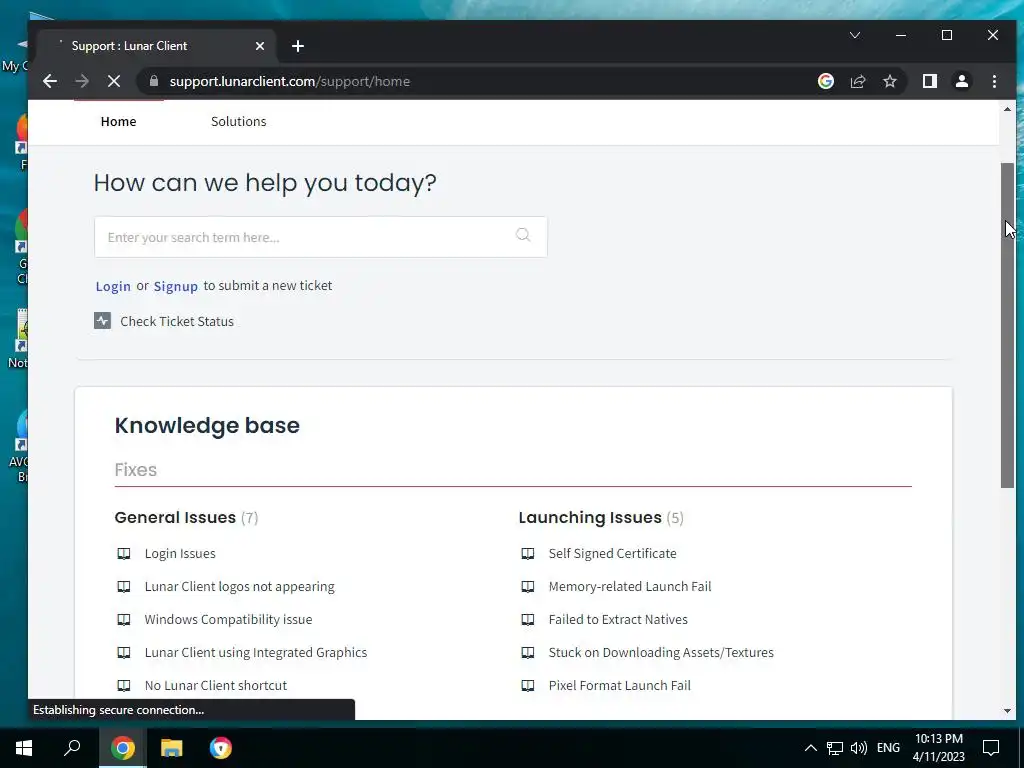Open Check Ticket Status link
Screen dimensions: 1024x768
click(x=177, y=321)
